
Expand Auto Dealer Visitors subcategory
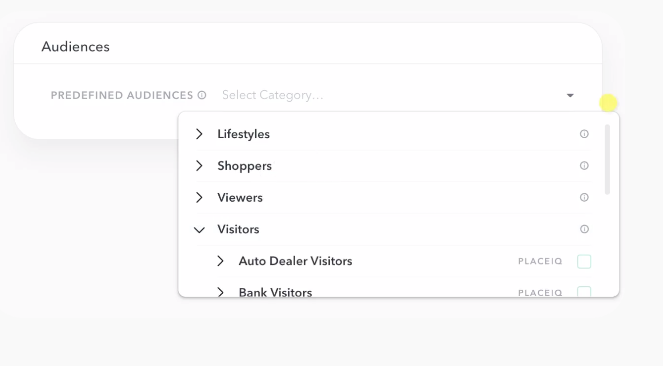[x=220, y=261]
